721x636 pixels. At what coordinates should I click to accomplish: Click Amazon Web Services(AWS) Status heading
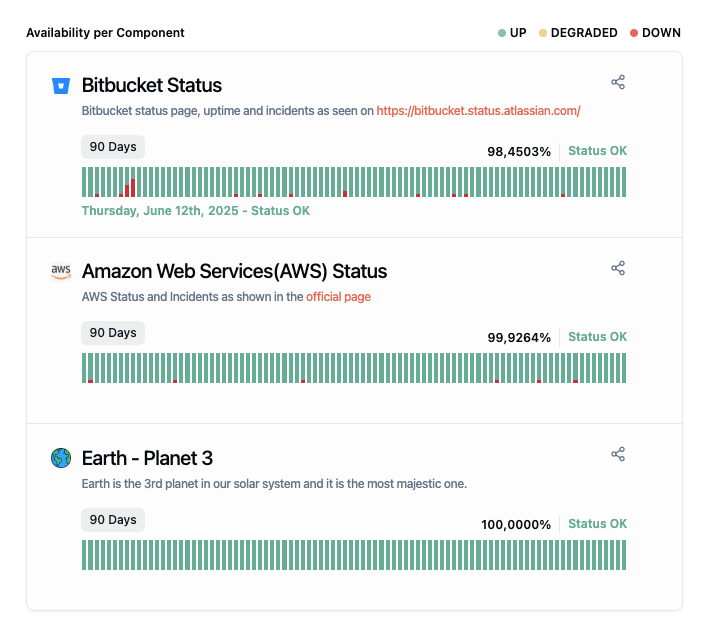(x=234, y=271)
